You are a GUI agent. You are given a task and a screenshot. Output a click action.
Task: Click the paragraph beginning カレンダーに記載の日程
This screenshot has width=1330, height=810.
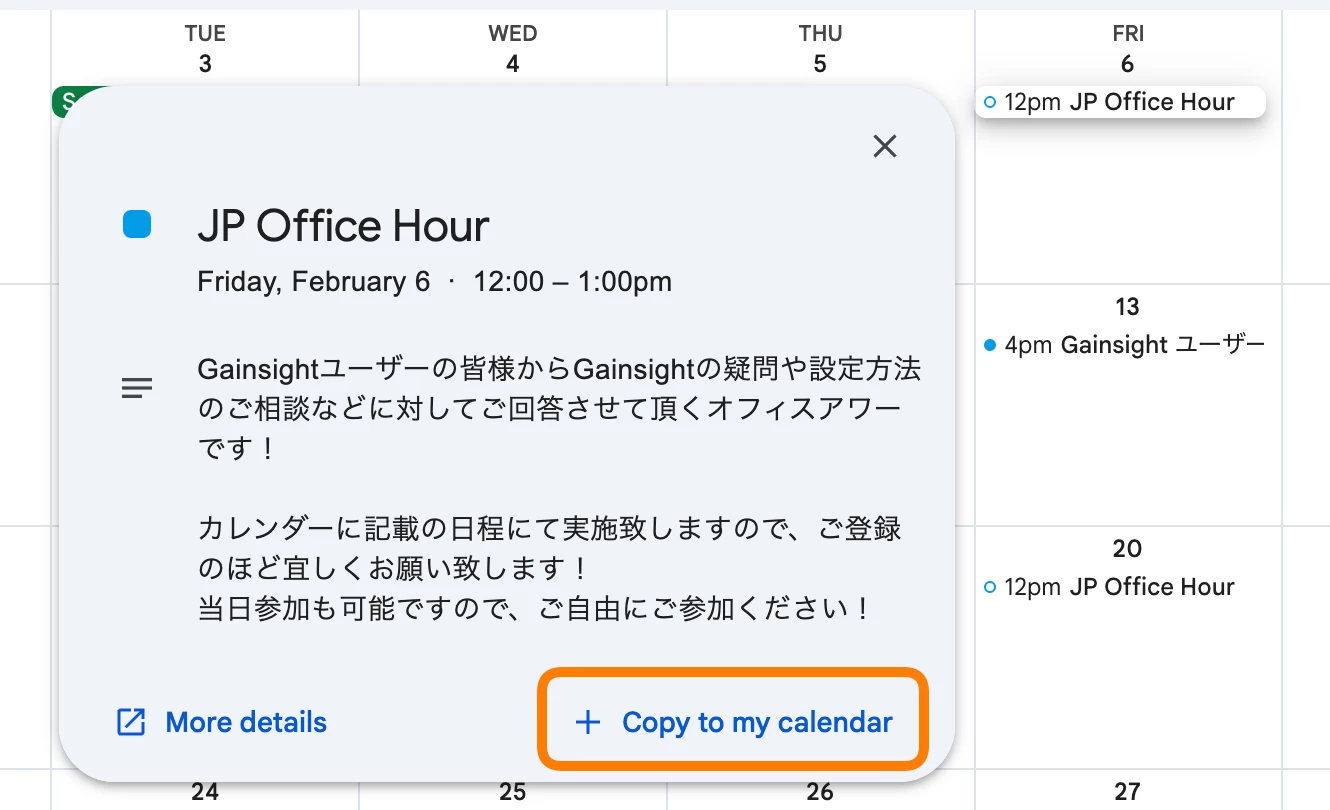coord(550,548)
